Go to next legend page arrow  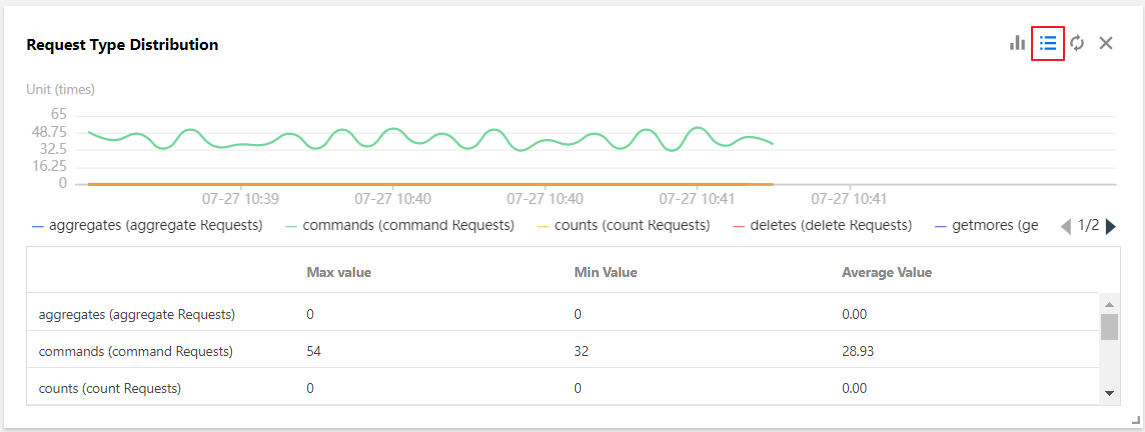[1111, 226]
